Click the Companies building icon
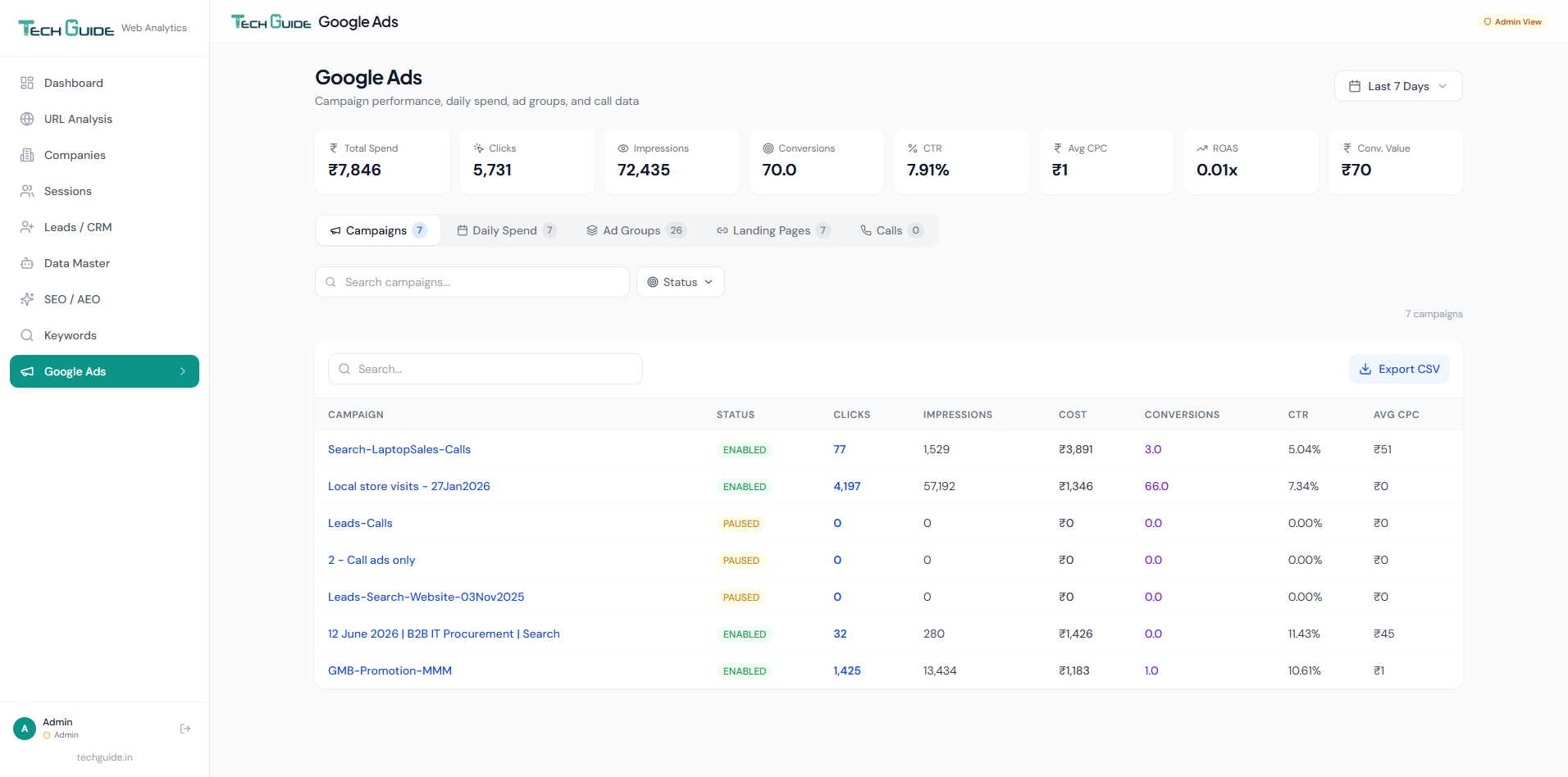 [x=27, y=155]
